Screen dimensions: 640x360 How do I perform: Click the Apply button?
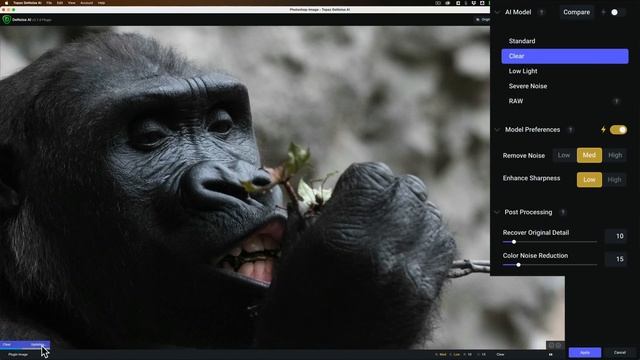click(585, 353)
